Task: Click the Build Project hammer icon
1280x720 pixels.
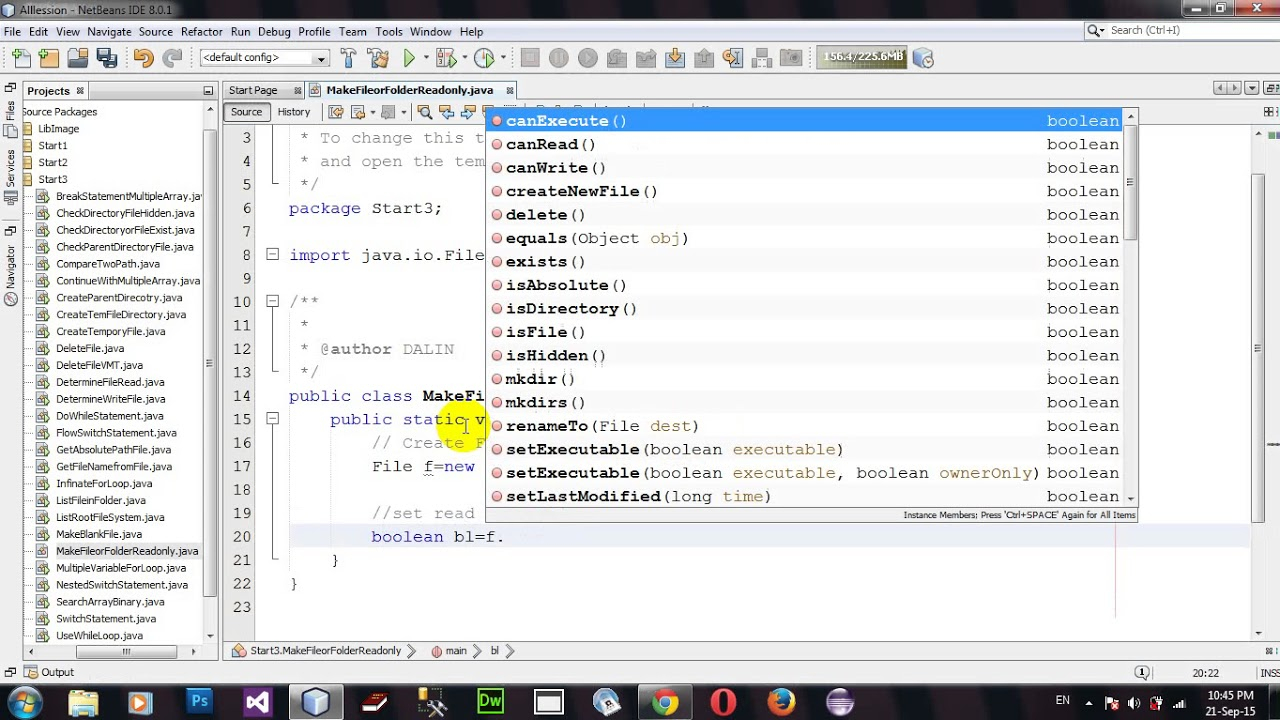Action: [350, 58]
